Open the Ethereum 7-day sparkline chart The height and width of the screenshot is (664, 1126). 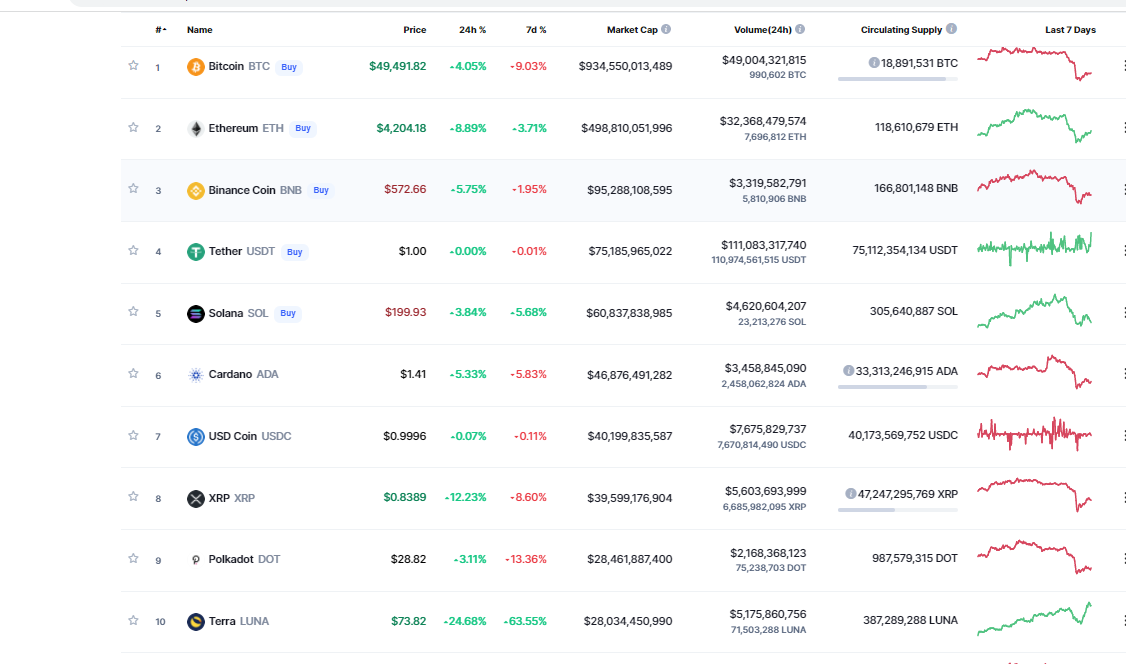pyautogui.click(x=1034, y=126)
